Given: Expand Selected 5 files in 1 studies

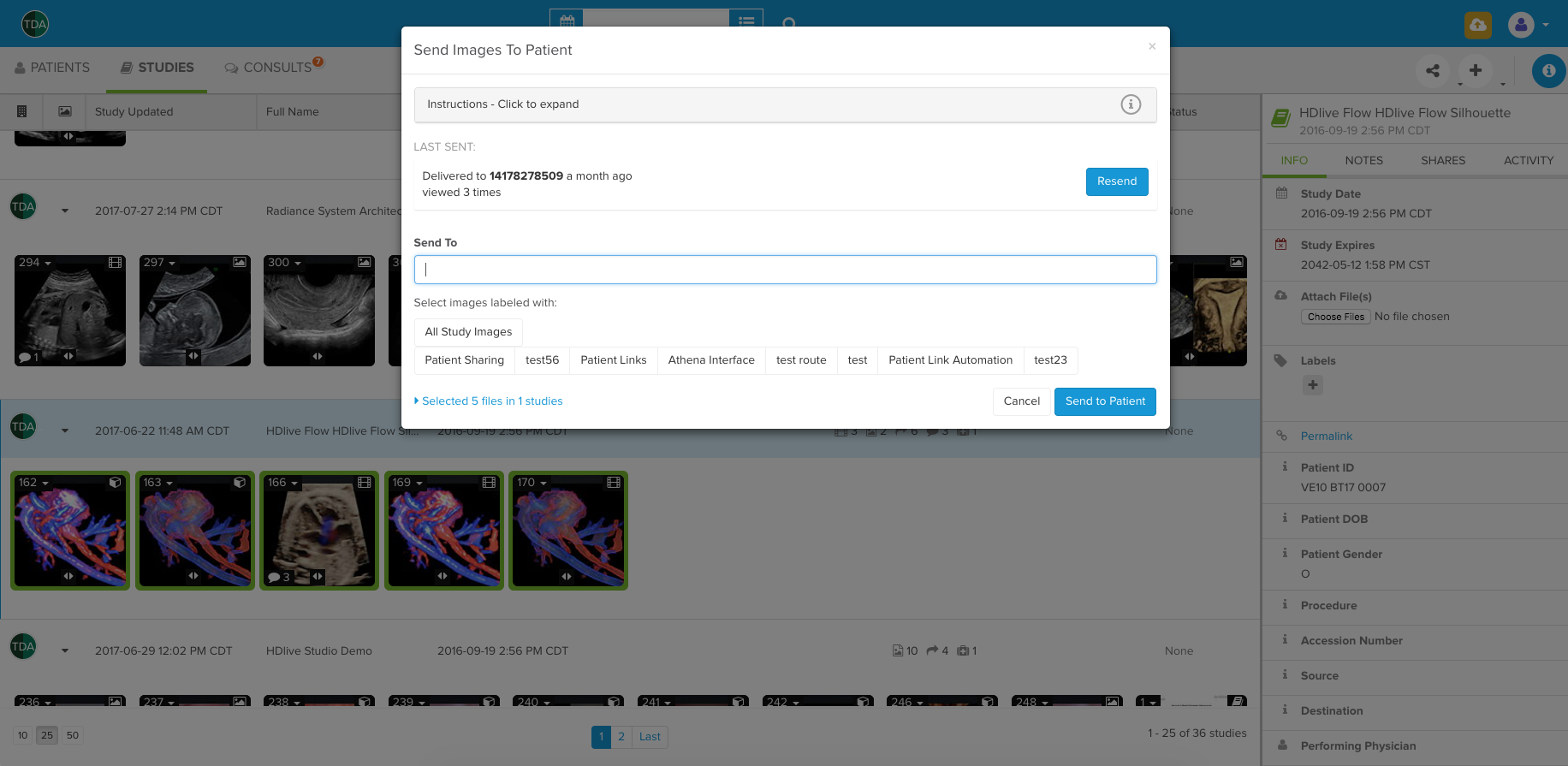Looking at the screenshot, I should [x=489, y=401].
